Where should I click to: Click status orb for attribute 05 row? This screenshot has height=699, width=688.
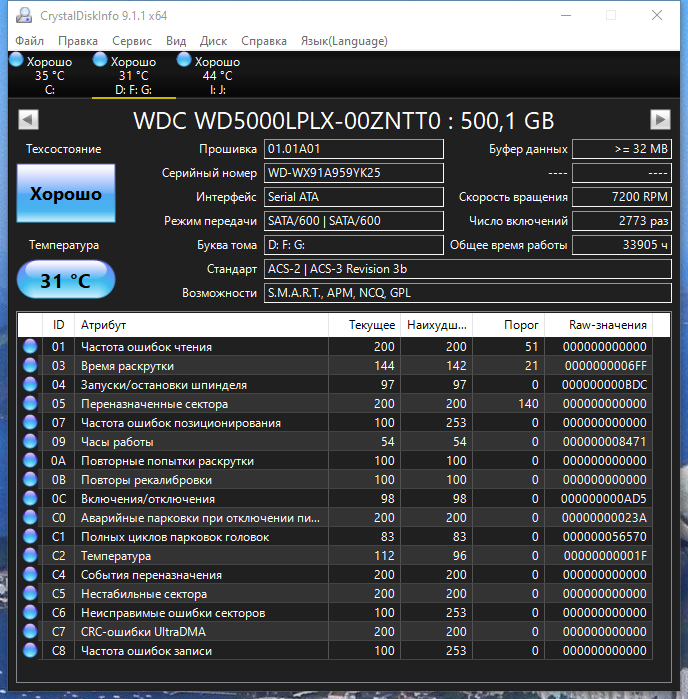click(x=30, y=403)
